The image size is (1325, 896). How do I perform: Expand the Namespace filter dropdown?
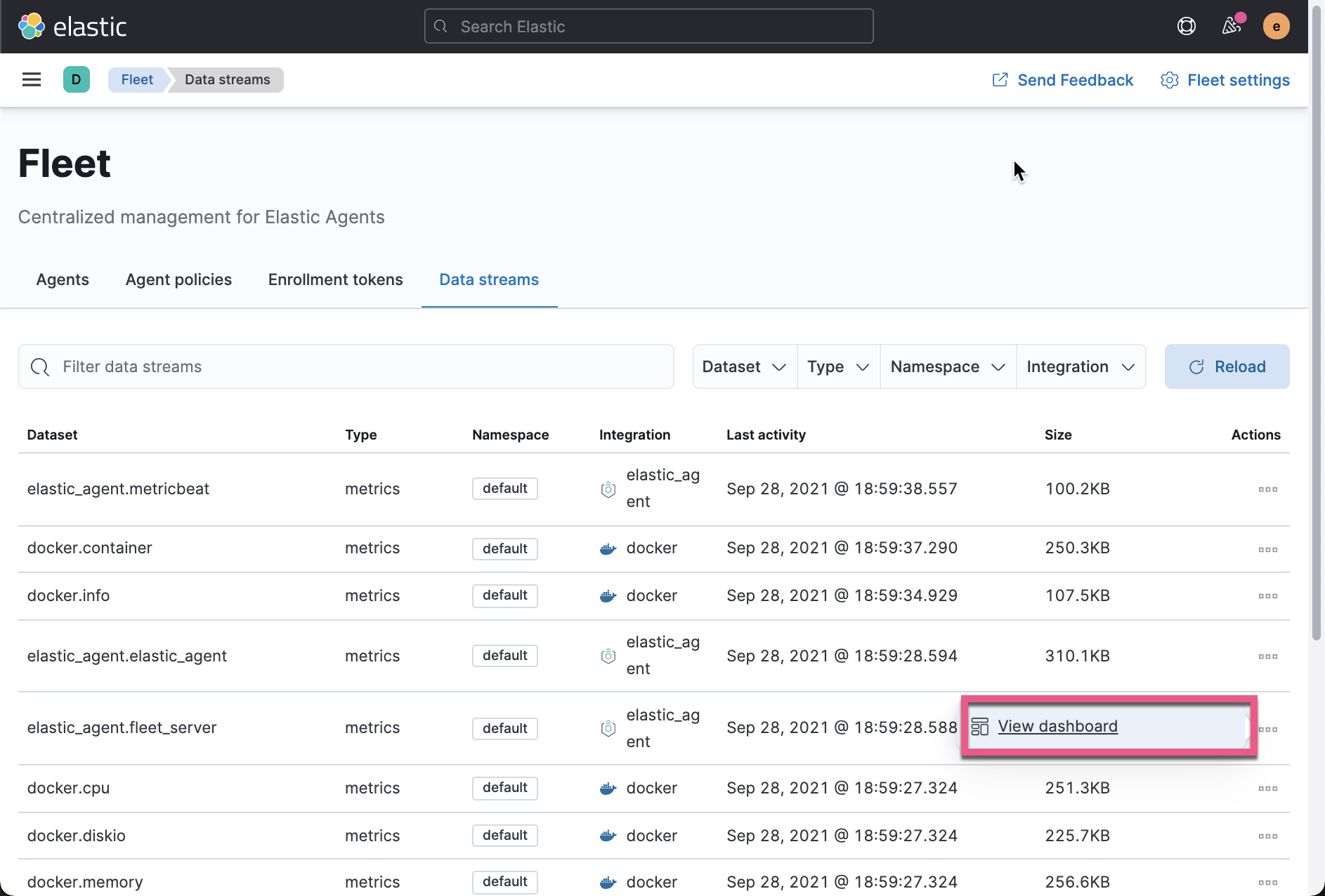point(948,366)
